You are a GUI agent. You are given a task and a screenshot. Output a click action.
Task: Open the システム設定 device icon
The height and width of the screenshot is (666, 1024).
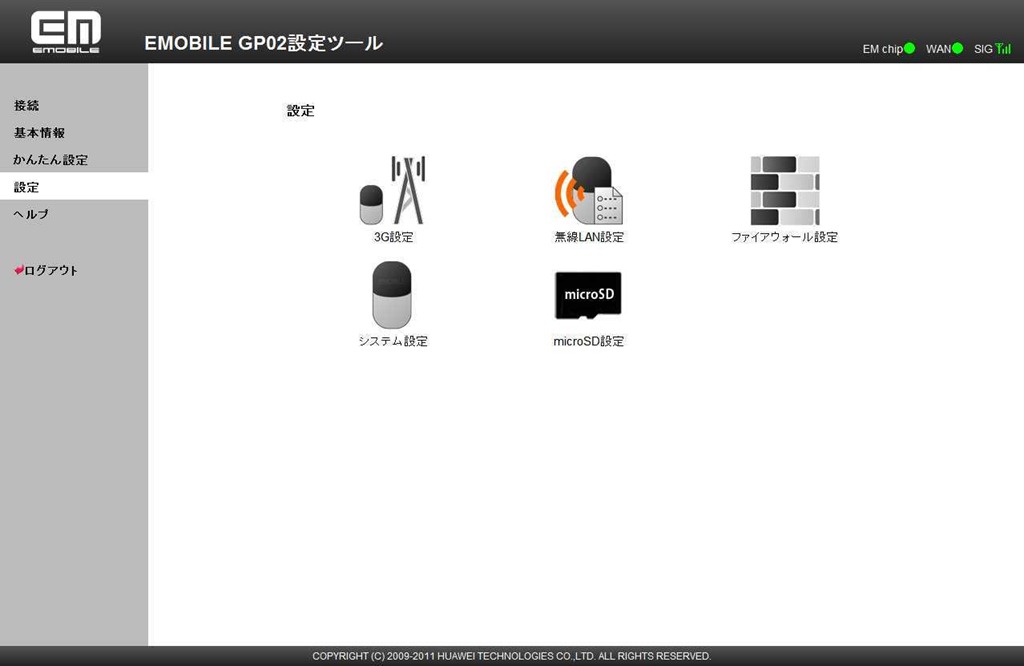pos(392,294)
